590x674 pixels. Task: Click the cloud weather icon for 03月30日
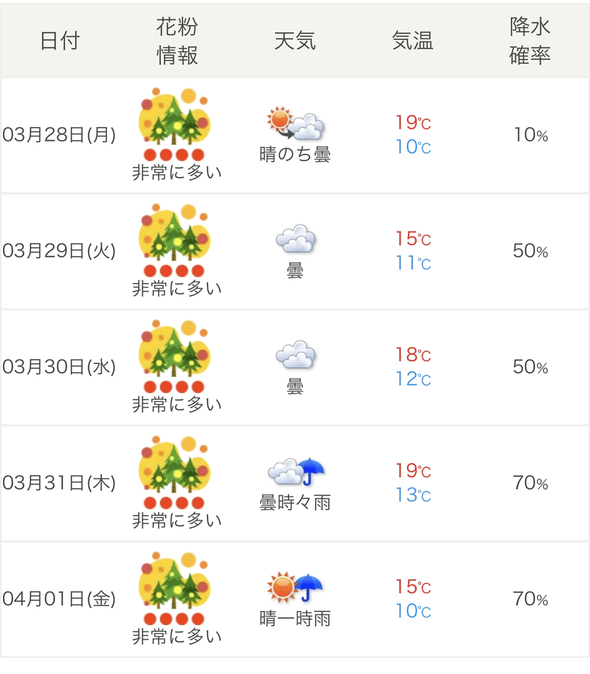coord(296,355)
